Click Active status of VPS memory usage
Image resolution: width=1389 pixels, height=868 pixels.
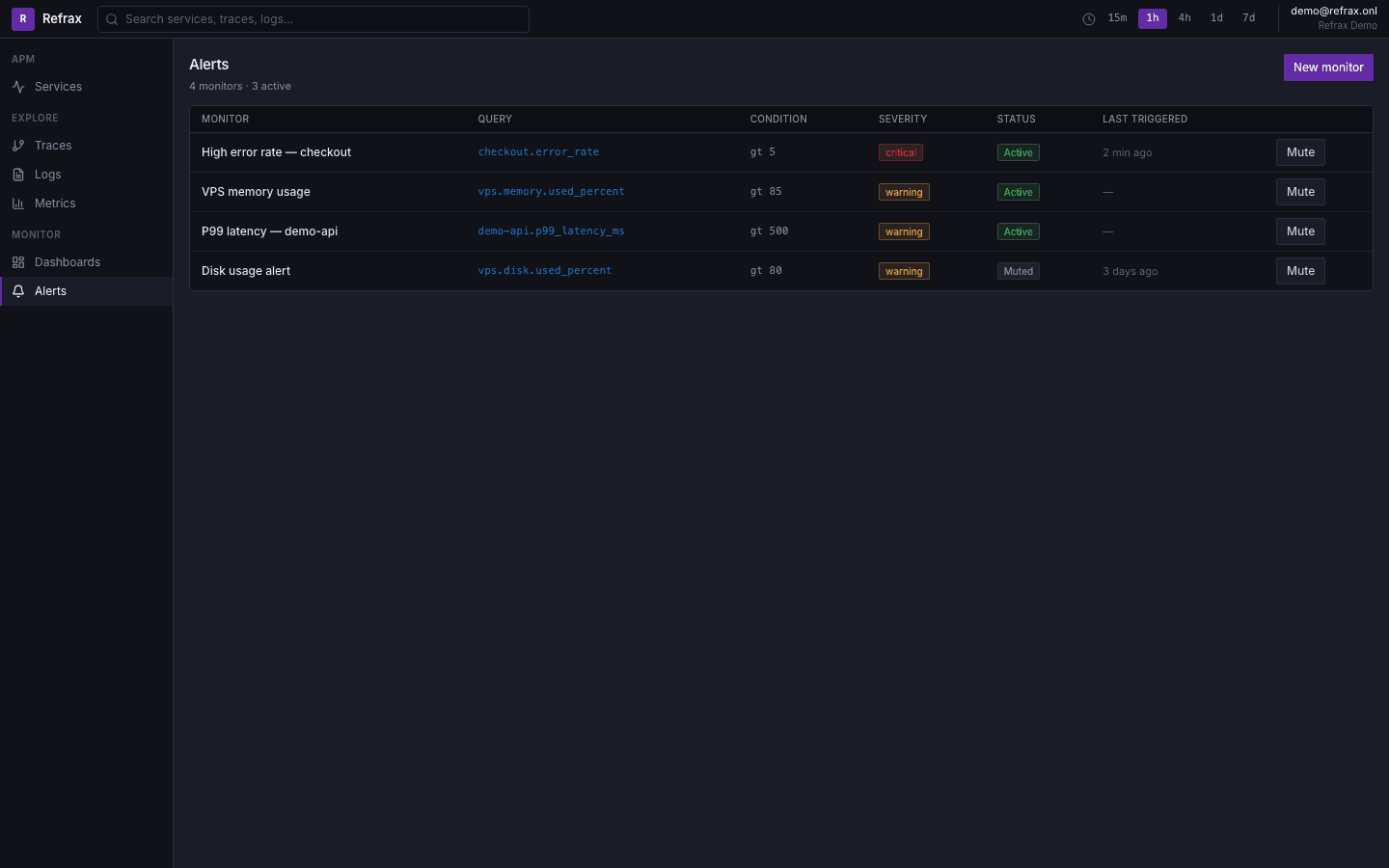click(1018, 192)
